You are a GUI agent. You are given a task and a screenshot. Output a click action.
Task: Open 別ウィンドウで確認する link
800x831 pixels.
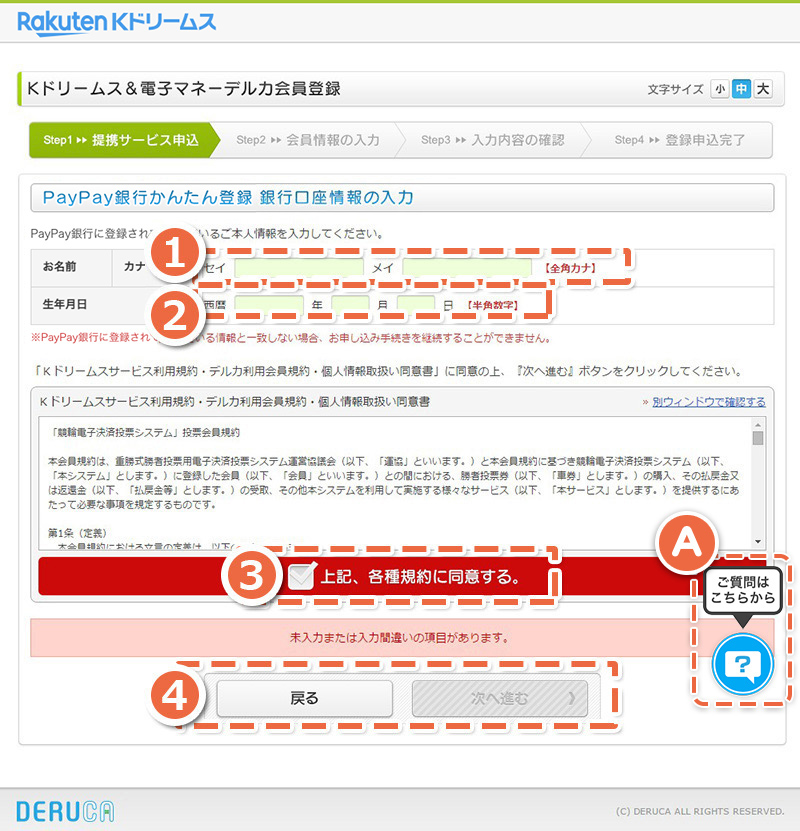(708, 402)
